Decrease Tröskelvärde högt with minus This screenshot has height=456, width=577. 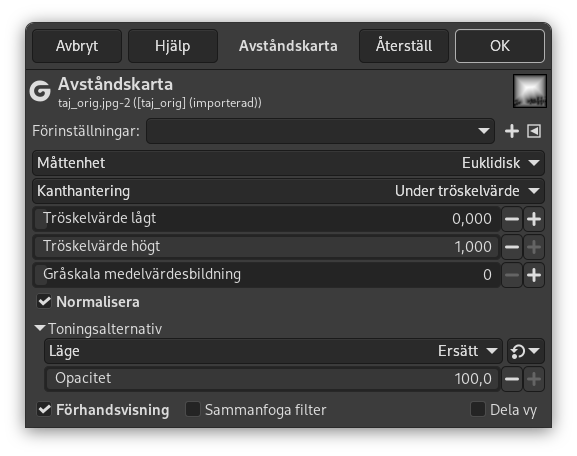pyautogui.click(x=512, y=247)
